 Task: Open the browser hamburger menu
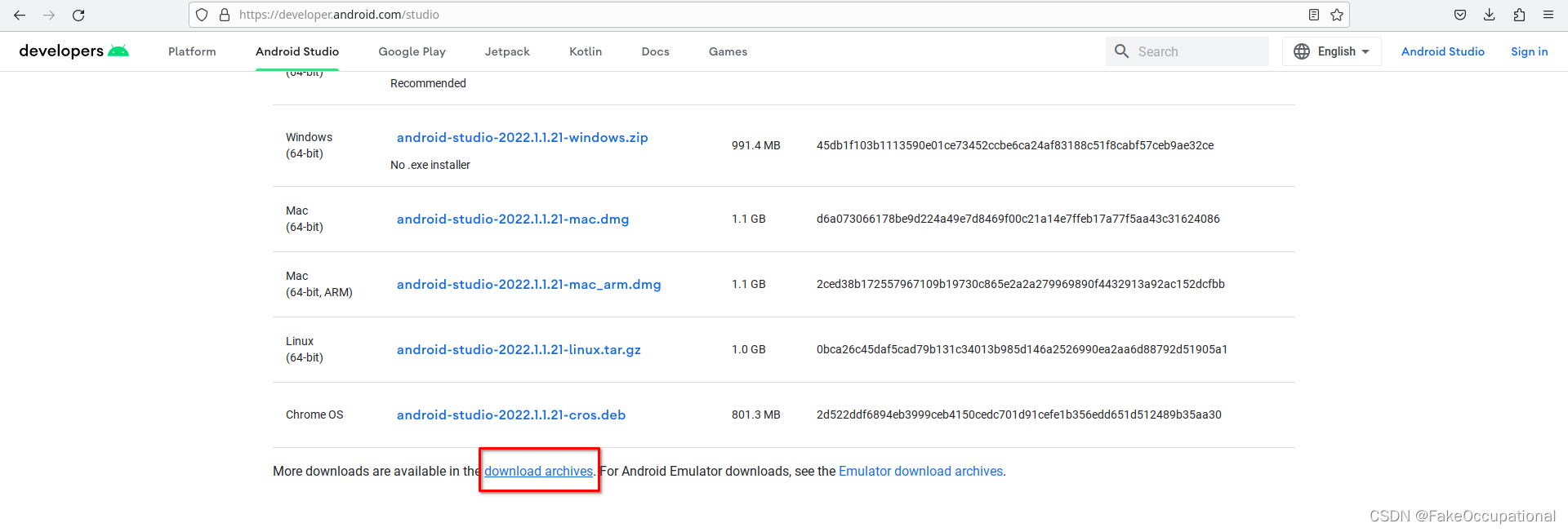point(1548,15)
